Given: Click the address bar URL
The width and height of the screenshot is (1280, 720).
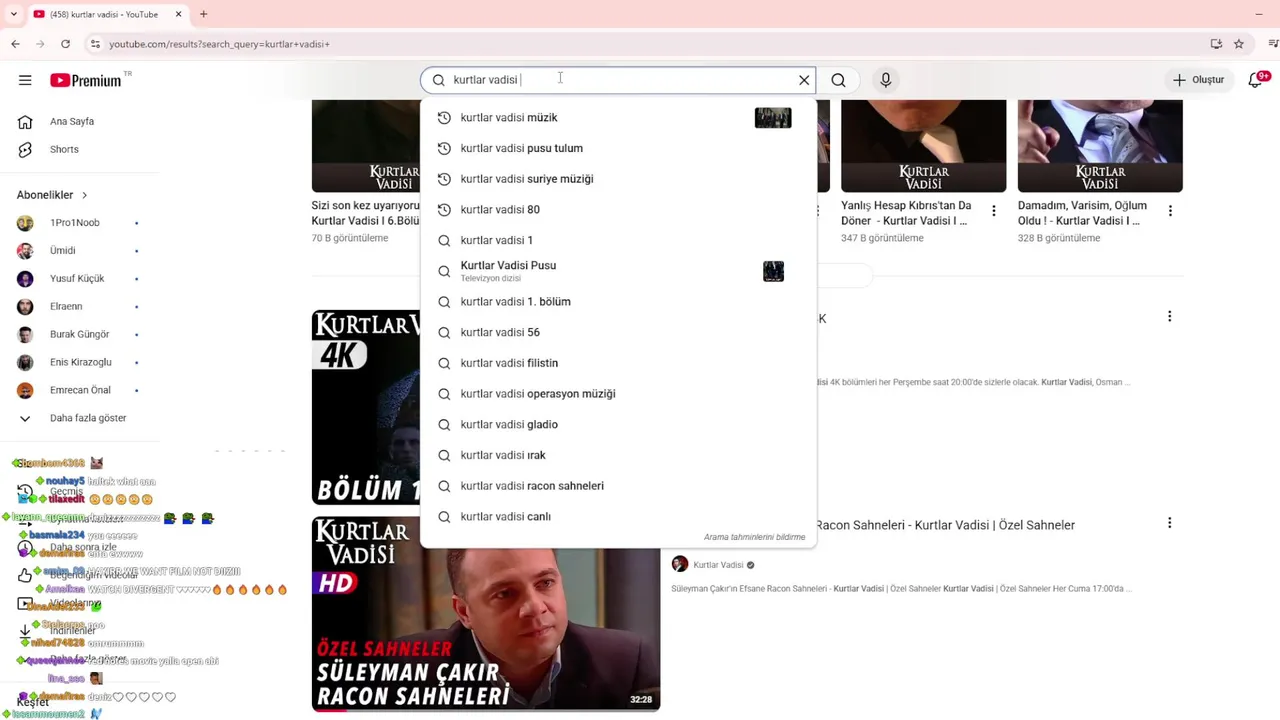Looking at the screenshot, I should 219,44.
